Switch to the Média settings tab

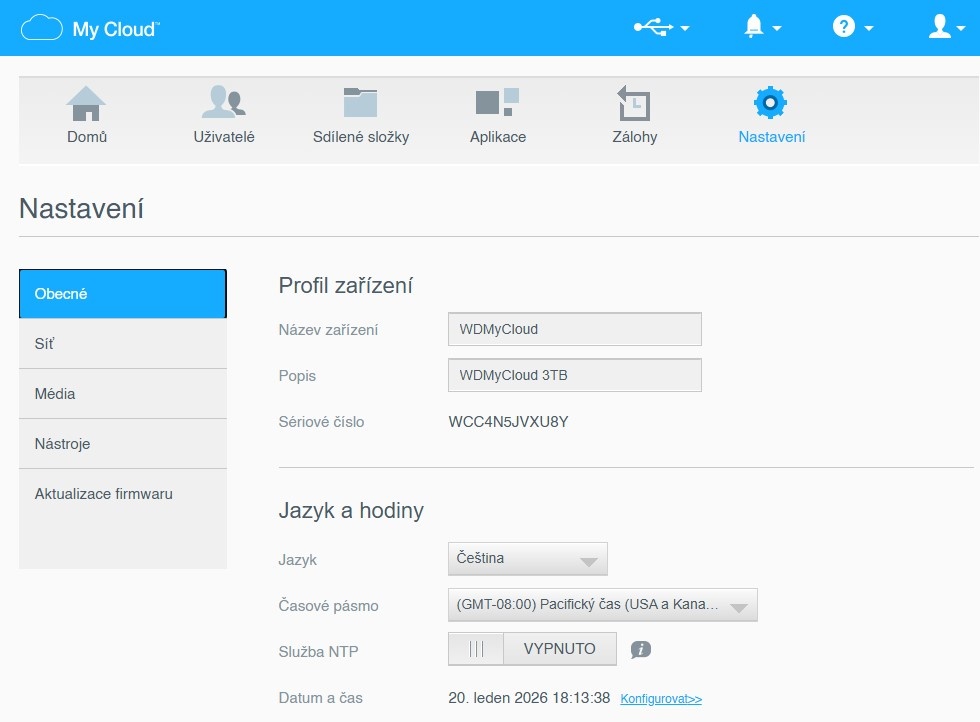click(x=122, y=394)
